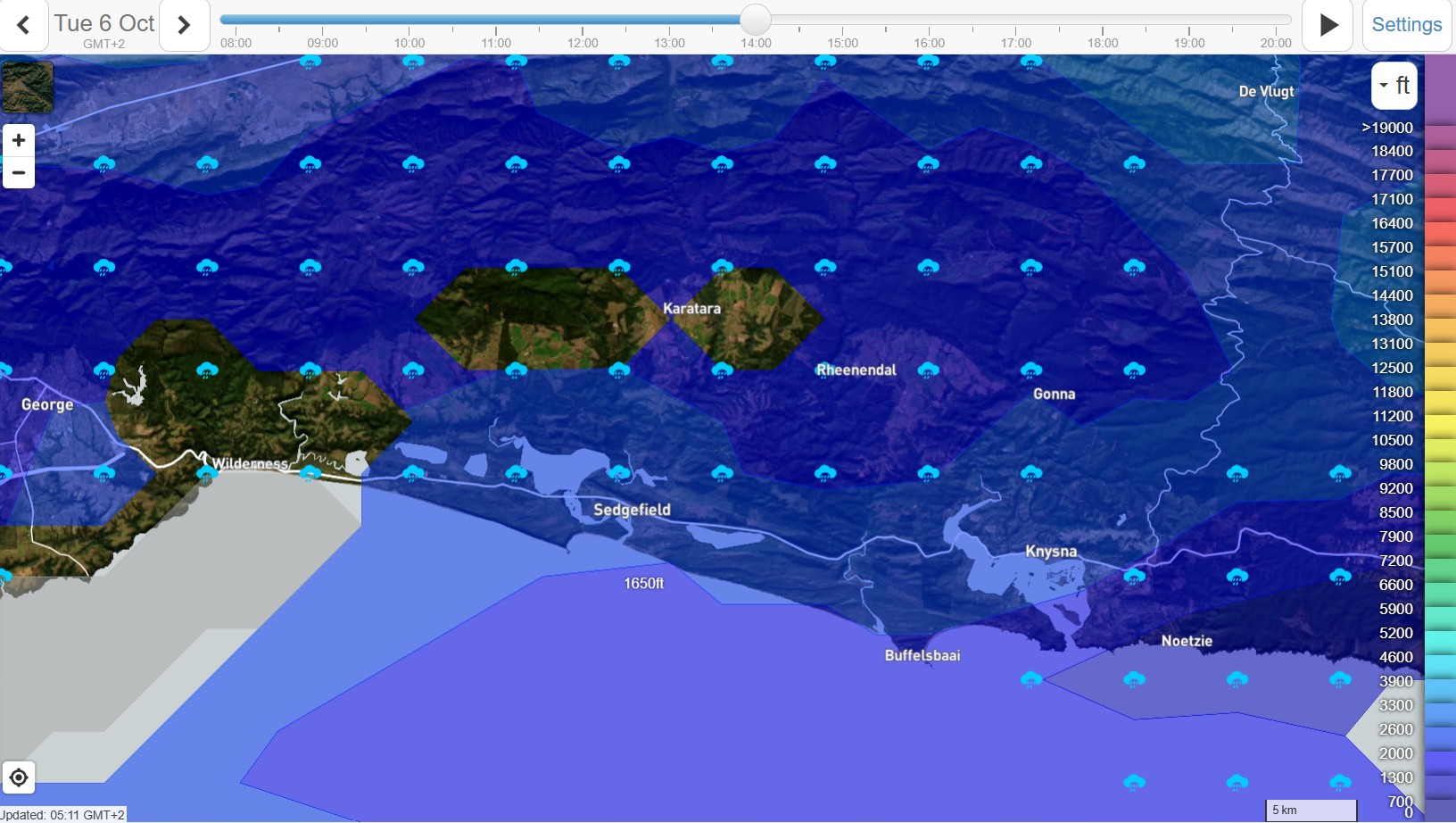The height and width of the screenshot is (823, 1456).
Task: Click the Rheenendal town label
Action: 856,370
